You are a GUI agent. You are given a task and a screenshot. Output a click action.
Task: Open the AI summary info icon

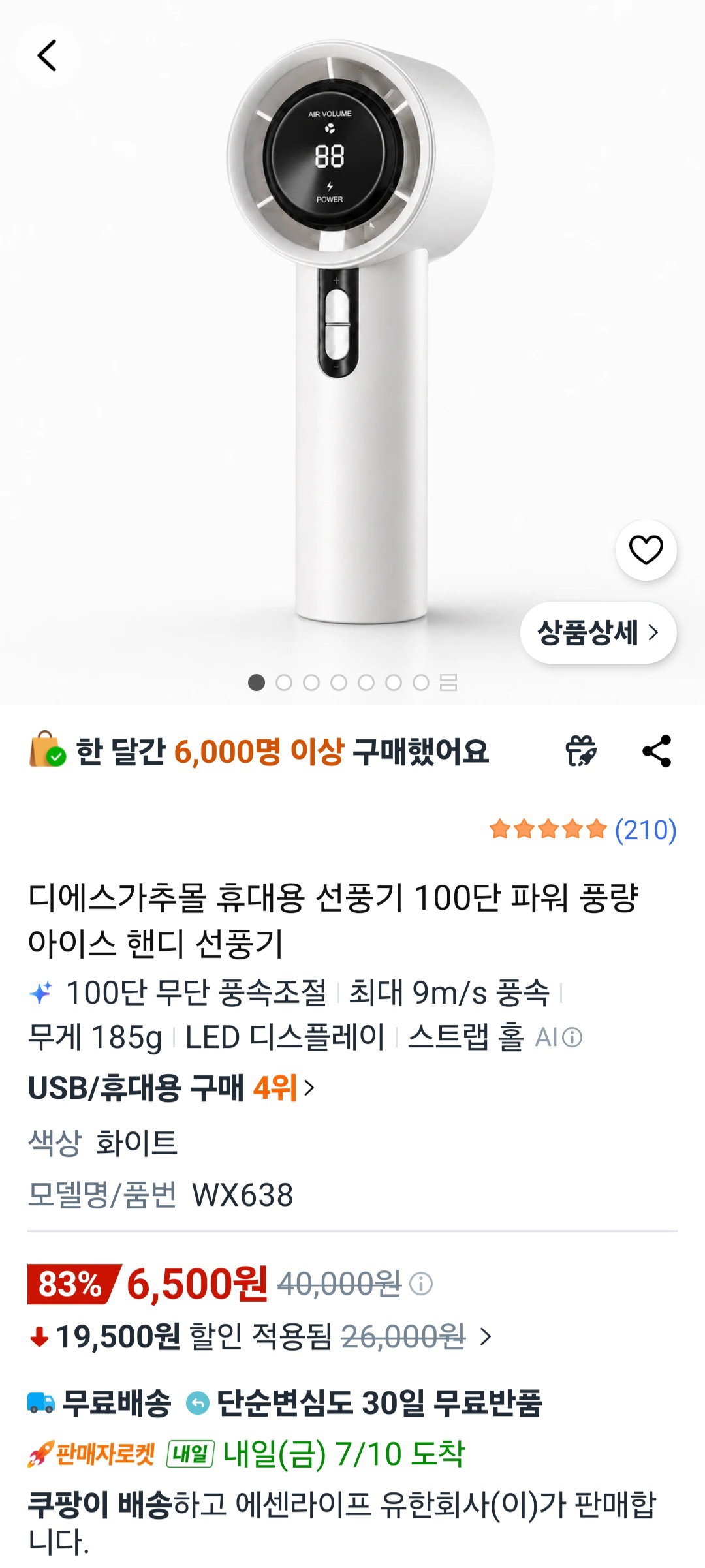coord(572,1037)
